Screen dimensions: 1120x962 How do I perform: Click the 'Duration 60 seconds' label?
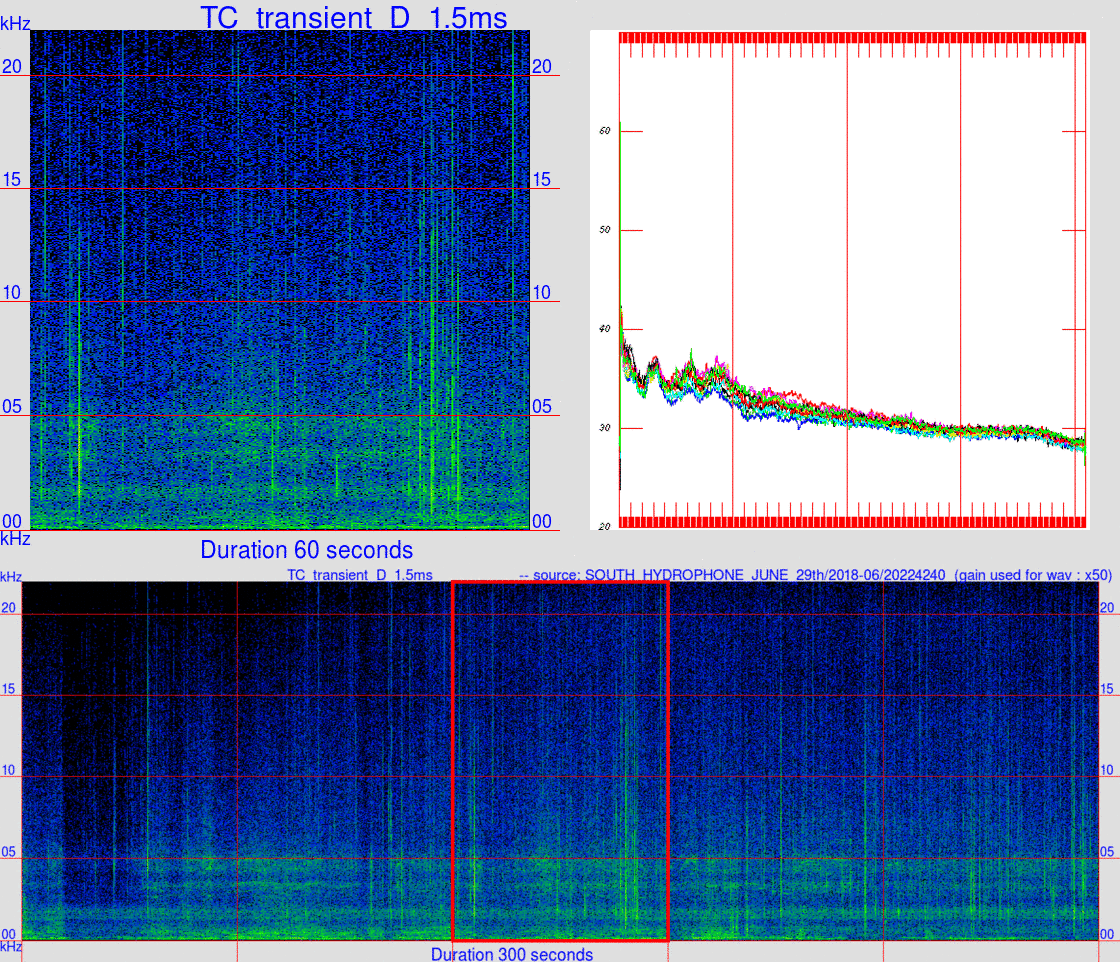click(x=306, y=550)
